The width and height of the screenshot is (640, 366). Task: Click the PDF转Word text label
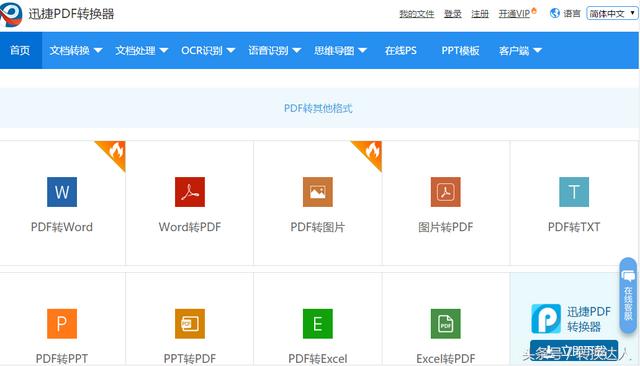(62, 227)
